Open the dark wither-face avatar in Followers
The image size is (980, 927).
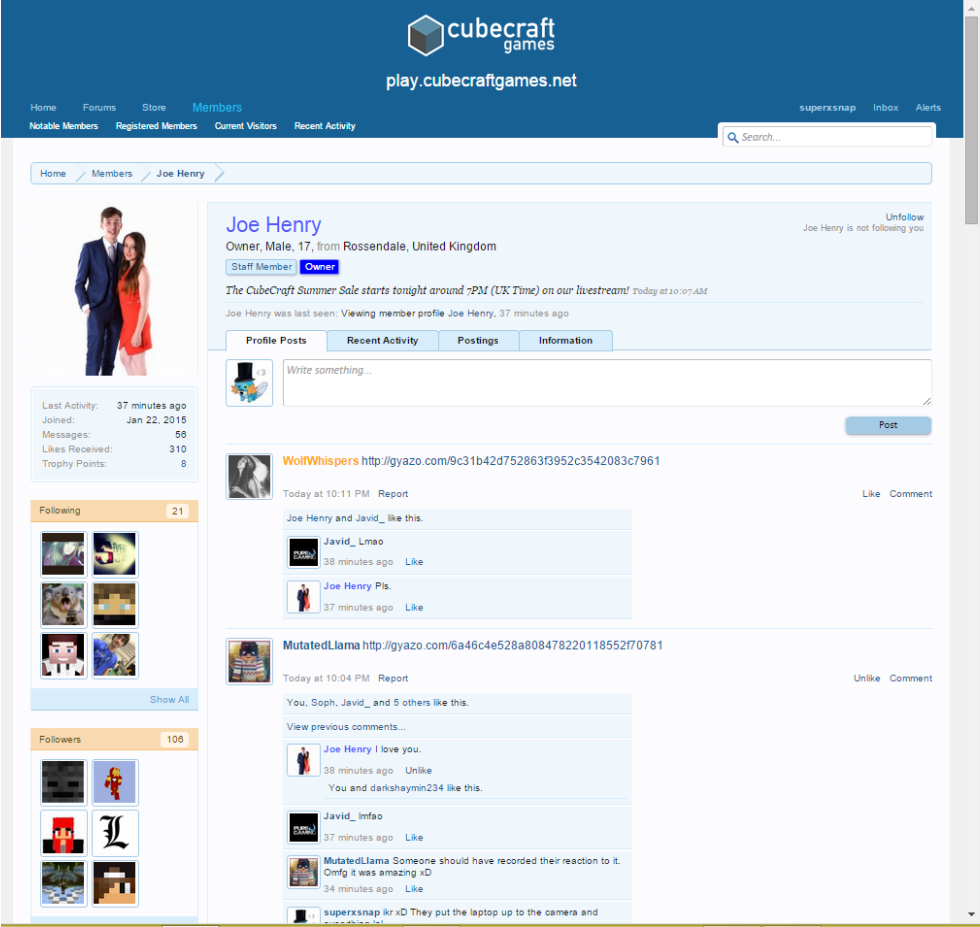pos(63,782)
